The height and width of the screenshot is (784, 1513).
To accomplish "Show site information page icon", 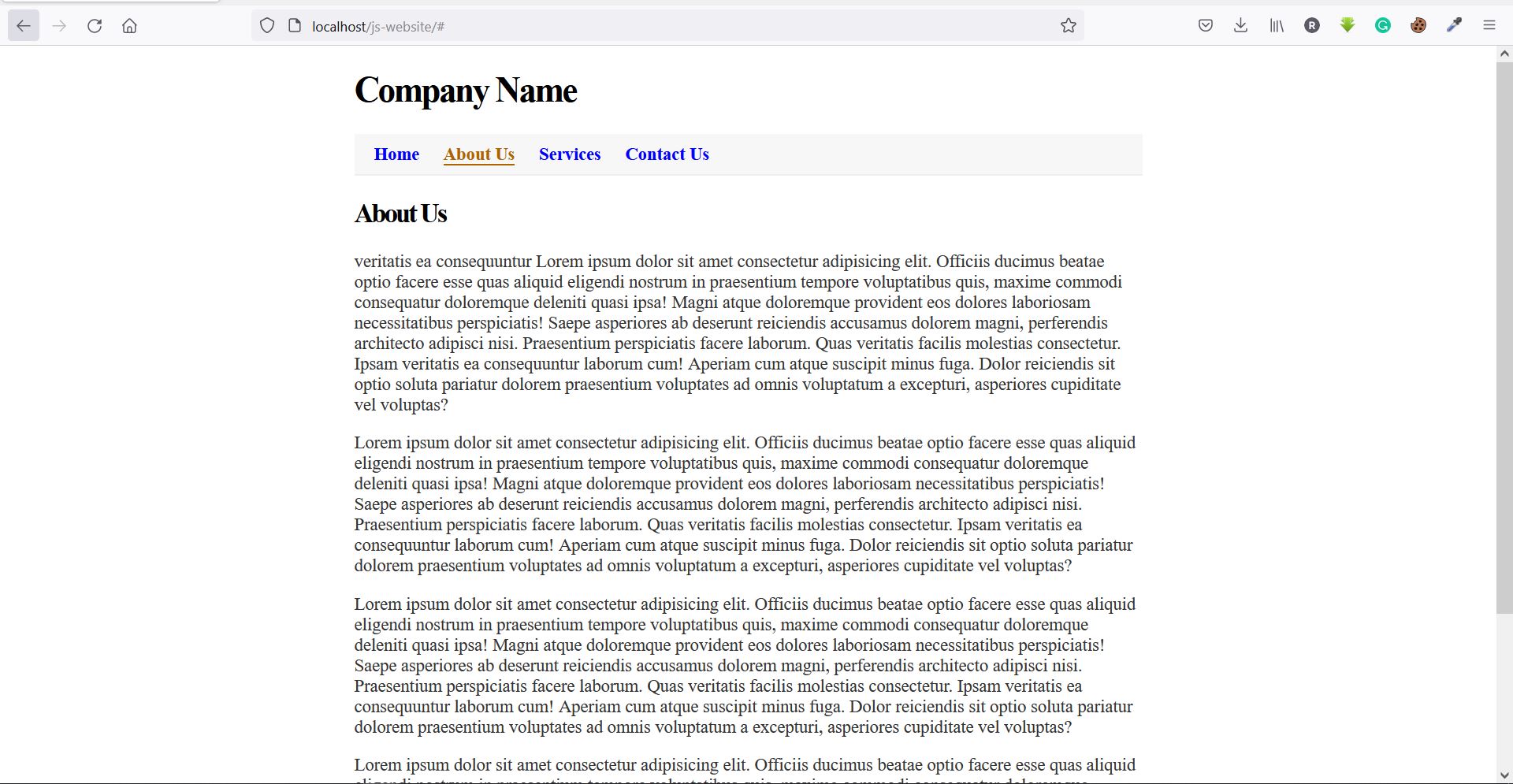I will coord(295,26).
